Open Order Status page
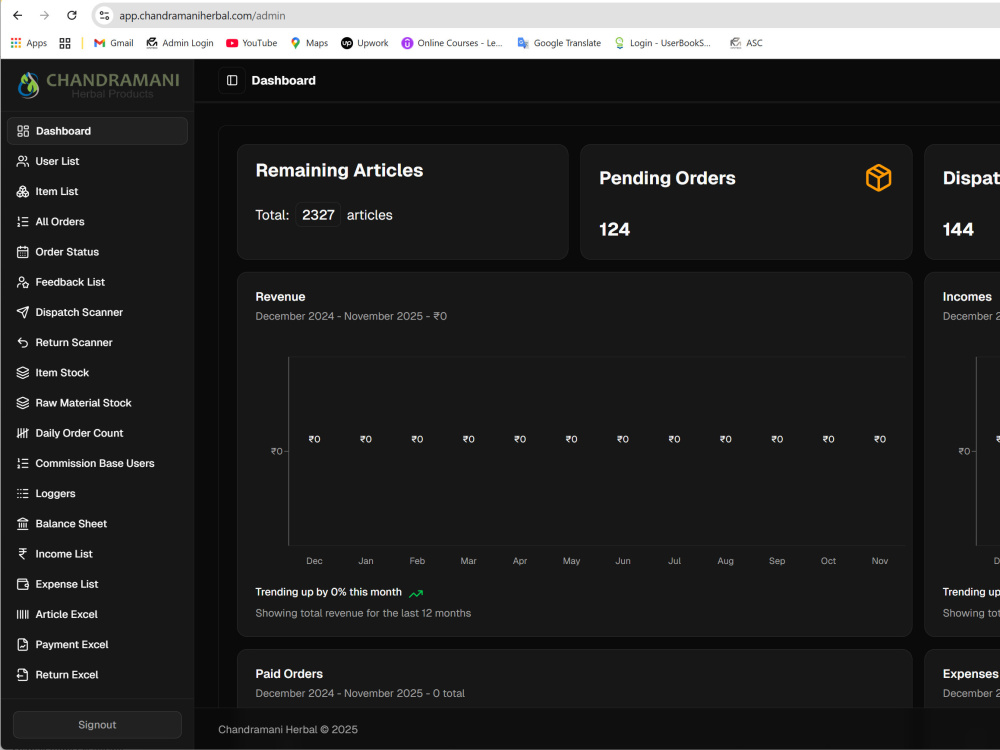The height and width of the screenshot is (750, 1000). coord(98,252)
